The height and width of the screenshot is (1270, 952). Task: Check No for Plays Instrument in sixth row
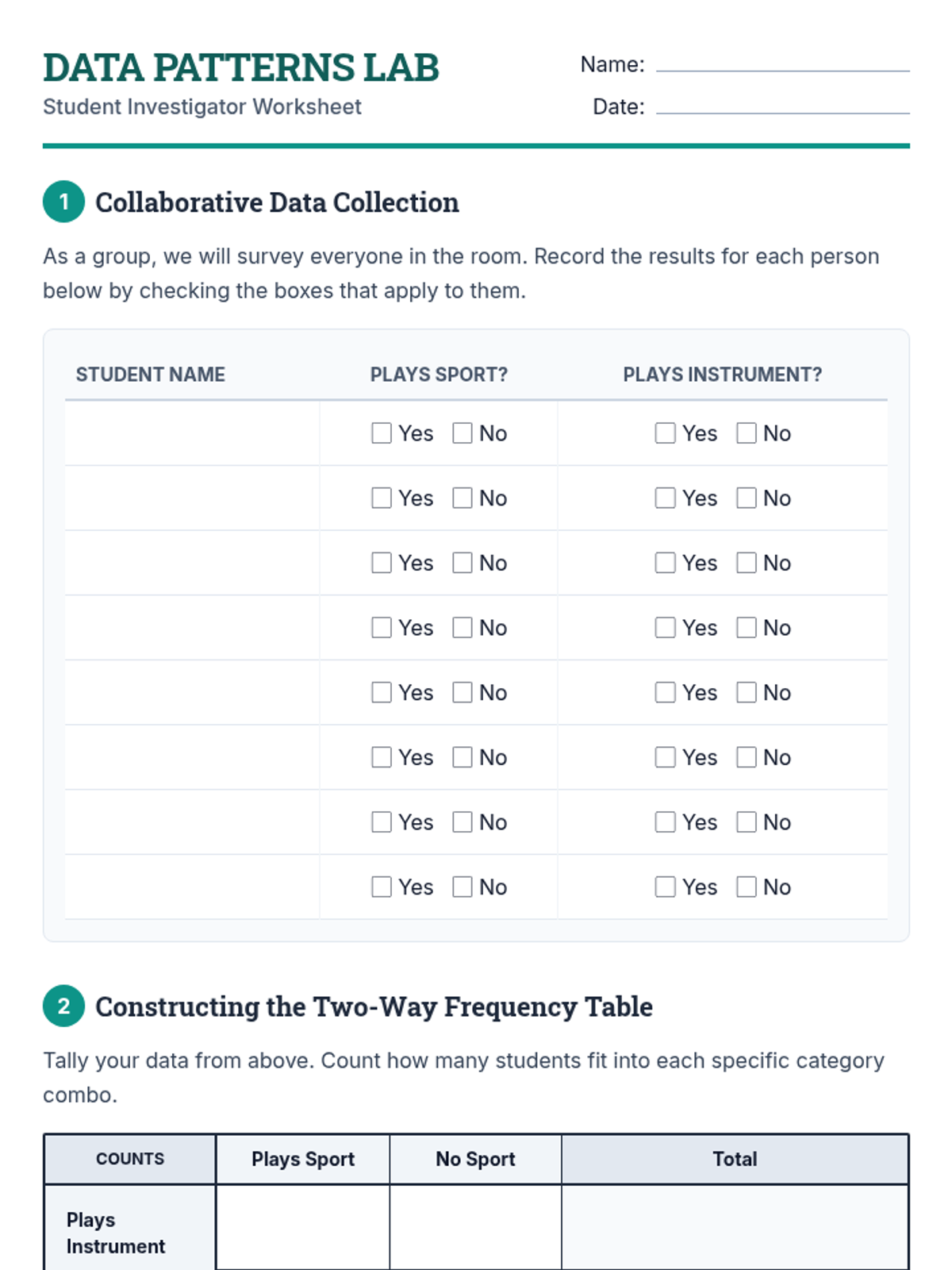(x=747, y=757)
